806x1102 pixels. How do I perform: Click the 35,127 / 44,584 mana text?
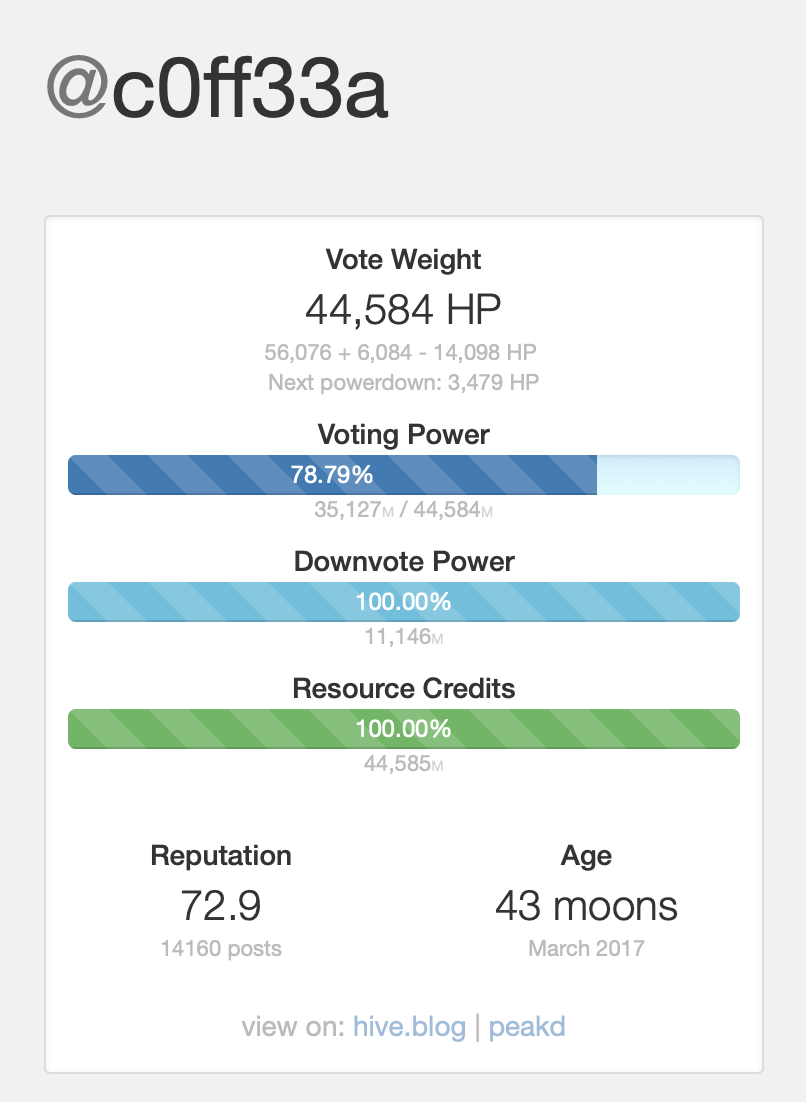point(403,510)
